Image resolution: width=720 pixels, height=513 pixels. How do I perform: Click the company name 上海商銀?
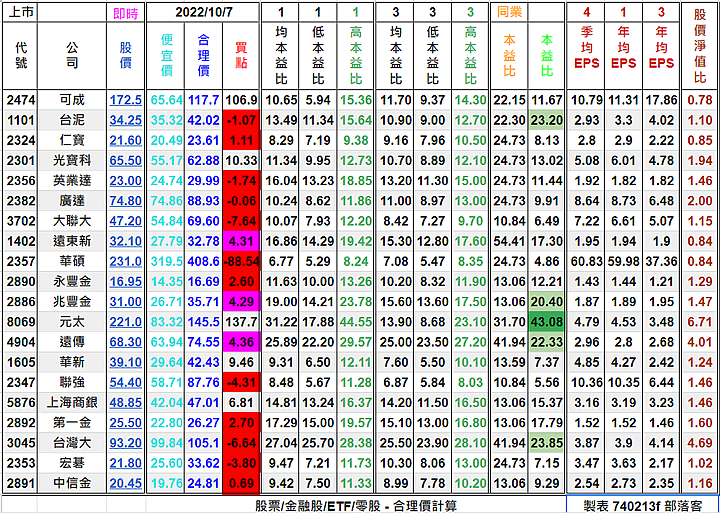click(72, 403)
